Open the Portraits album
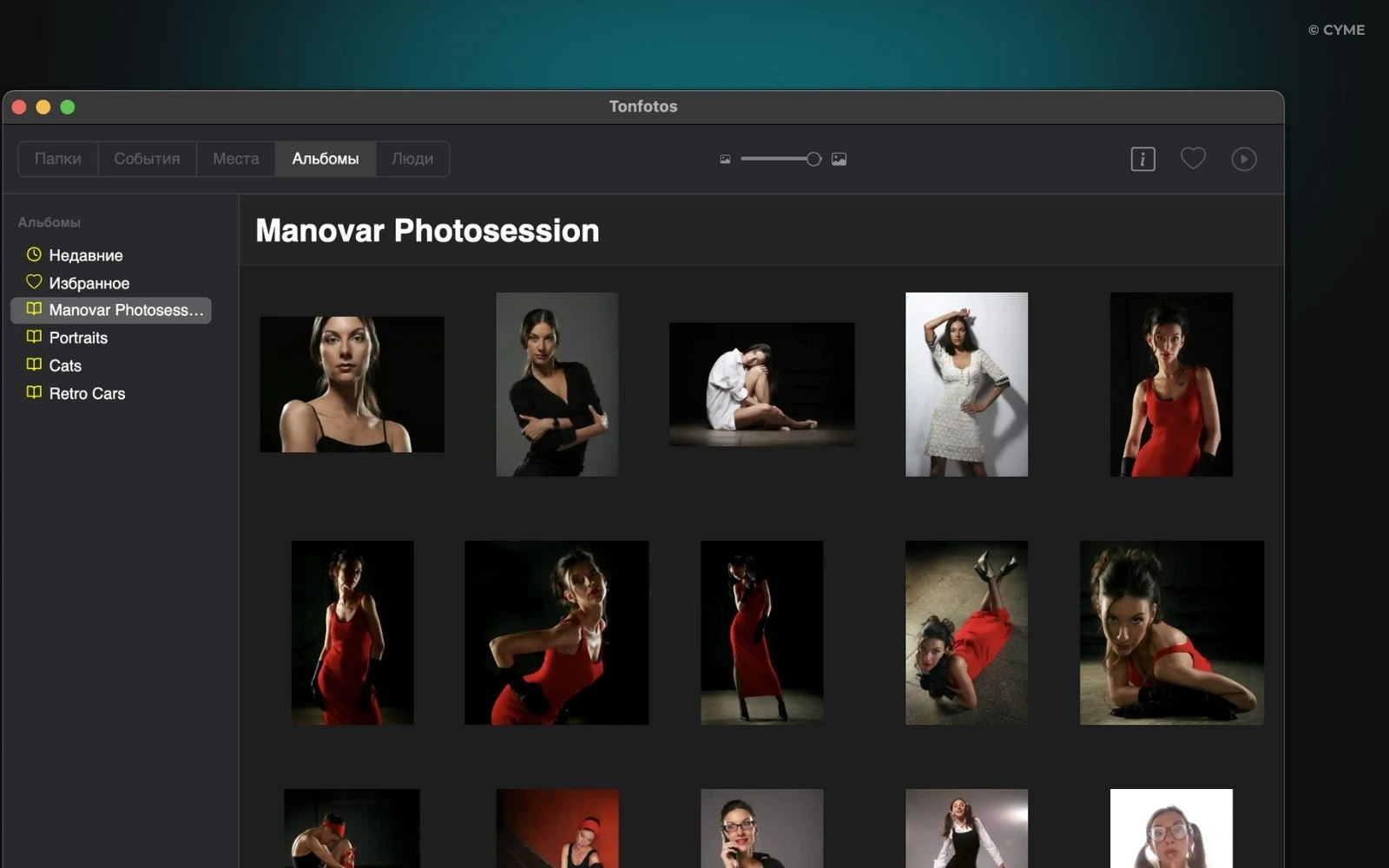 111,338
